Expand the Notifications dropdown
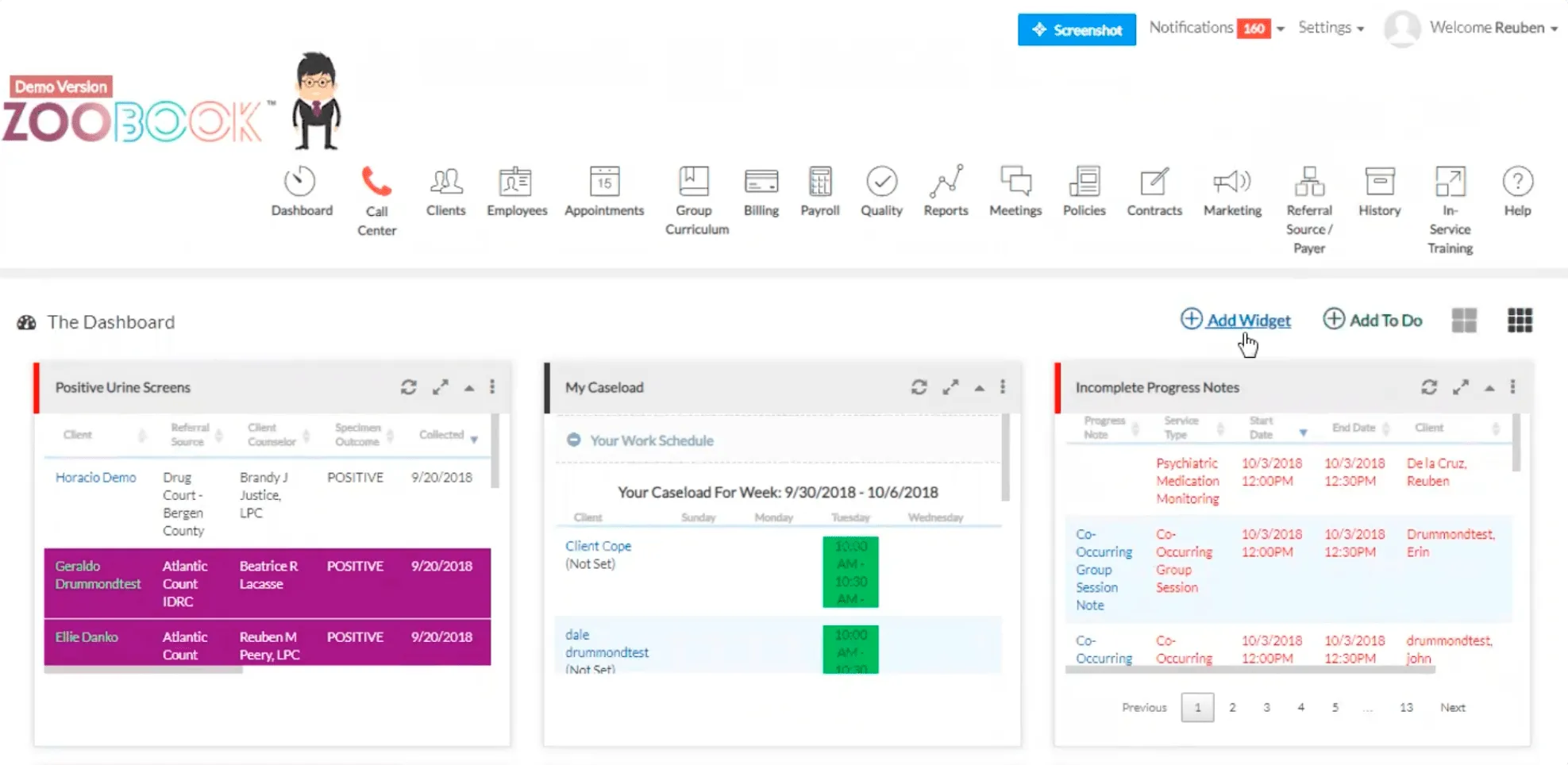 coord(1280,29)
